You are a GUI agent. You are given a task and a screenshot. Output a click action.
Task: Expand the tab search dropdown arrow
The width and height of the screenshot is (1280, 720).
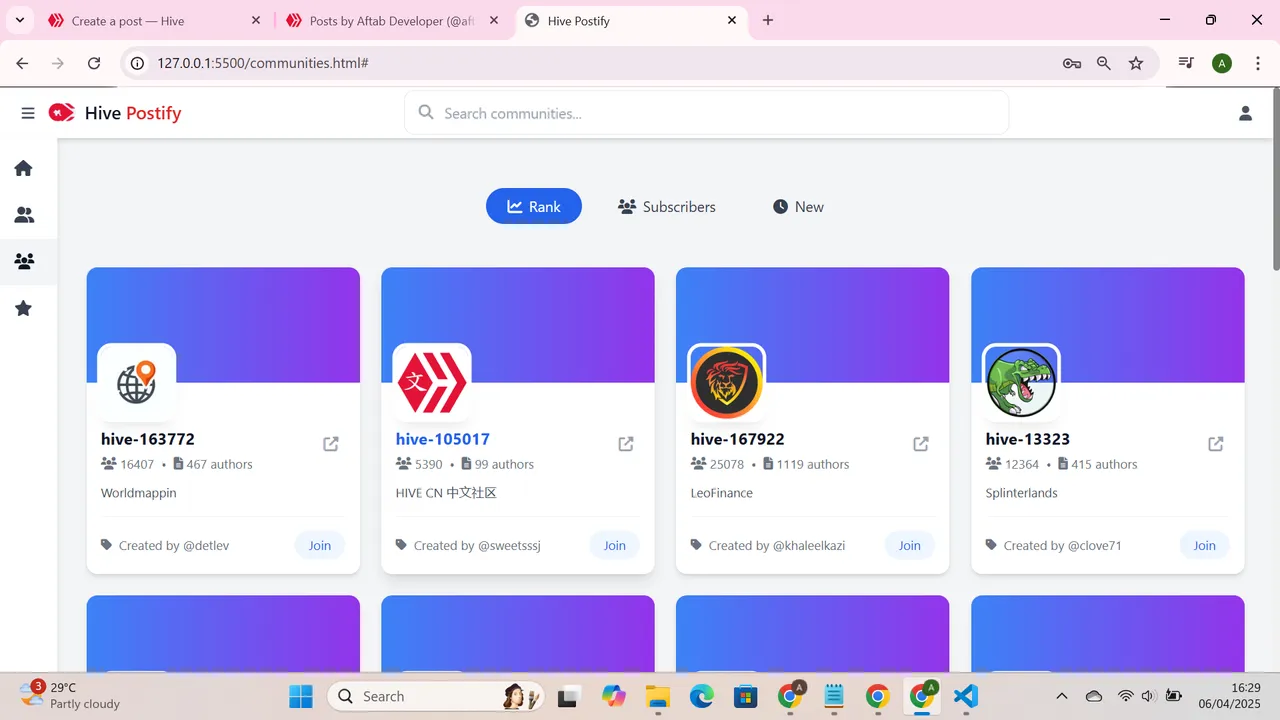19,20
